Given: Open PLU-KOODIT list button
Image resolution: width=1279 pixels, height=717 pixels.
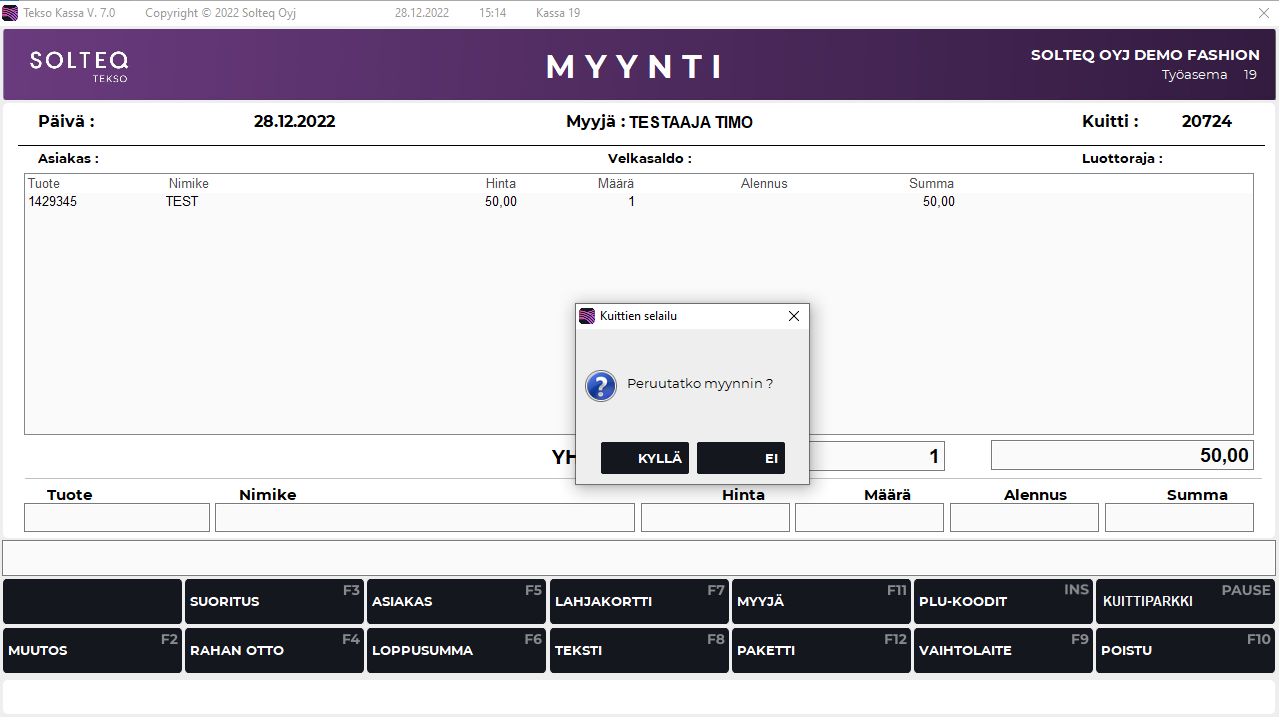Looking at the screenshot, I should (x=1003, y=601).
